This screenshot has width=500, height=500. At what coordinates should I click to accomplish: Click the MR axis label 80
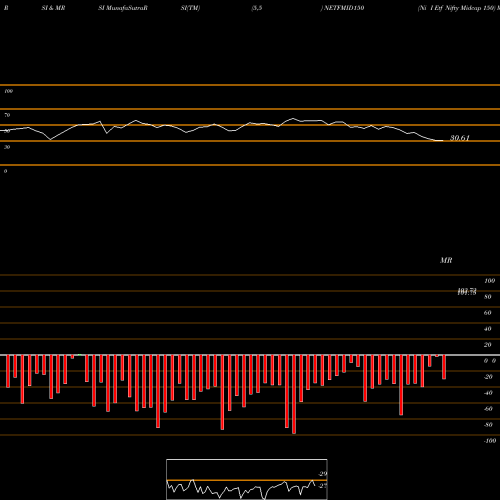(x=488, y=297)
